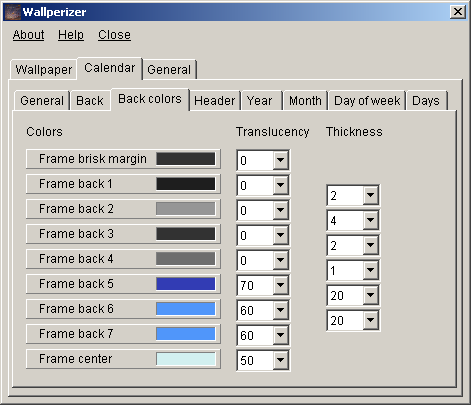Click the Wallperizer title bar app icon
The width and height of the screenshot is (471, 405).
12,12
